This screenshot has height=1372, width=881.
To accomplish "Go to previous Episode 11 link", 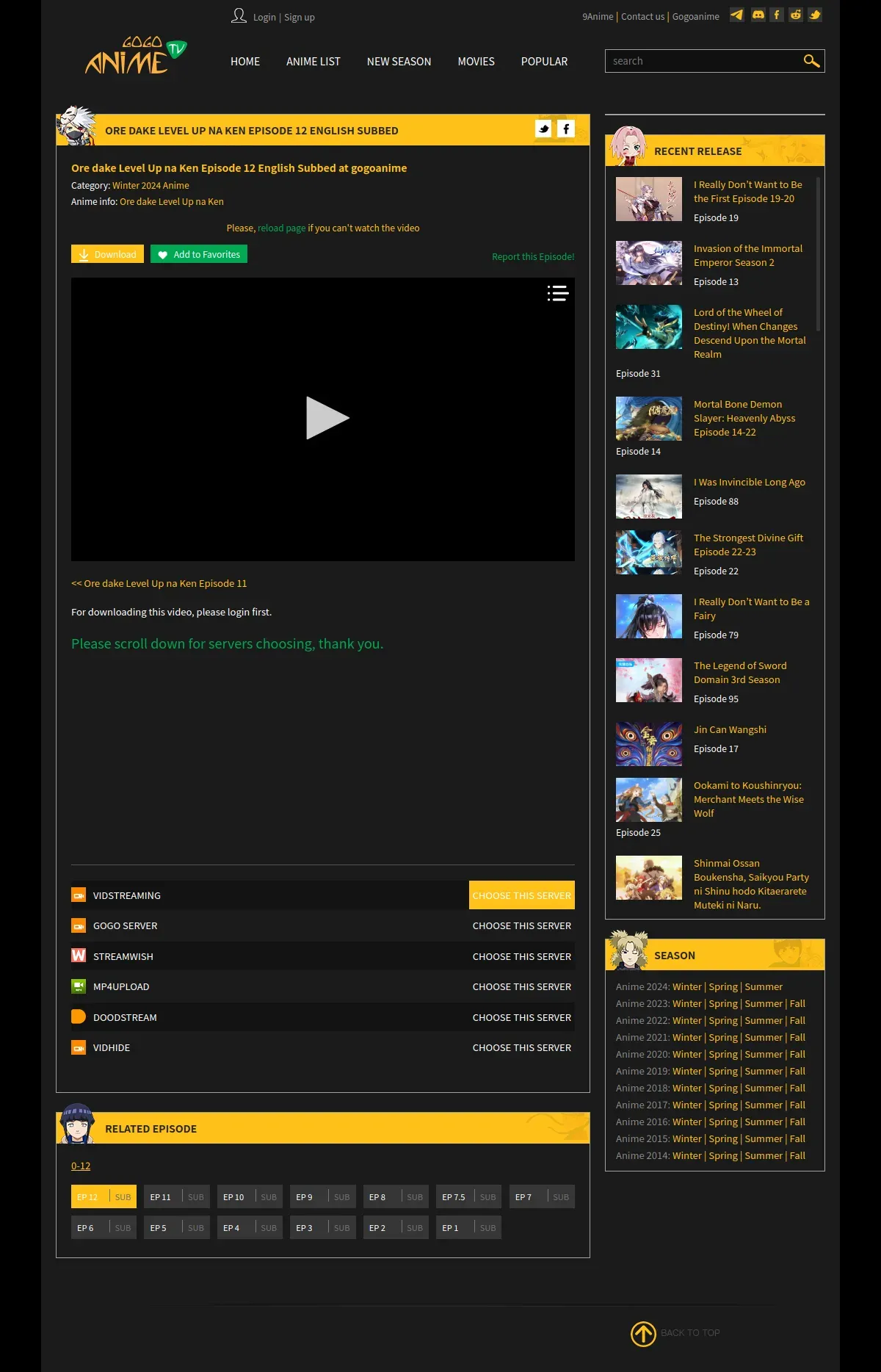I will point(159,584).
